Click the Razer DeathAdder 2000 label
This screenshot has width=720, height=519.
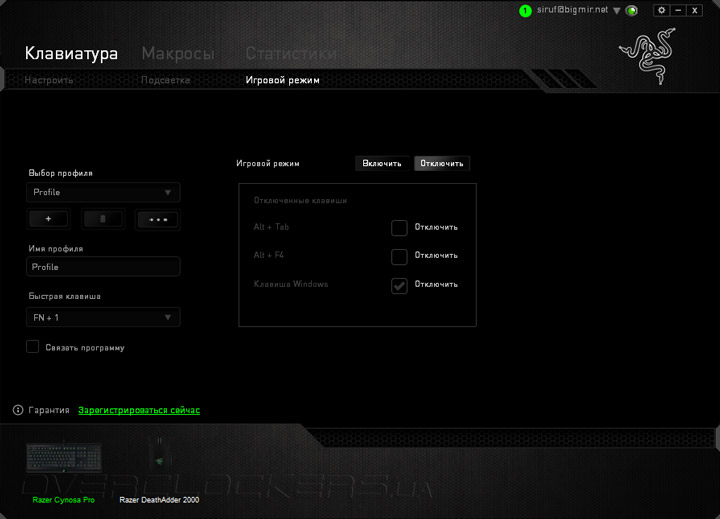(159, 500)
